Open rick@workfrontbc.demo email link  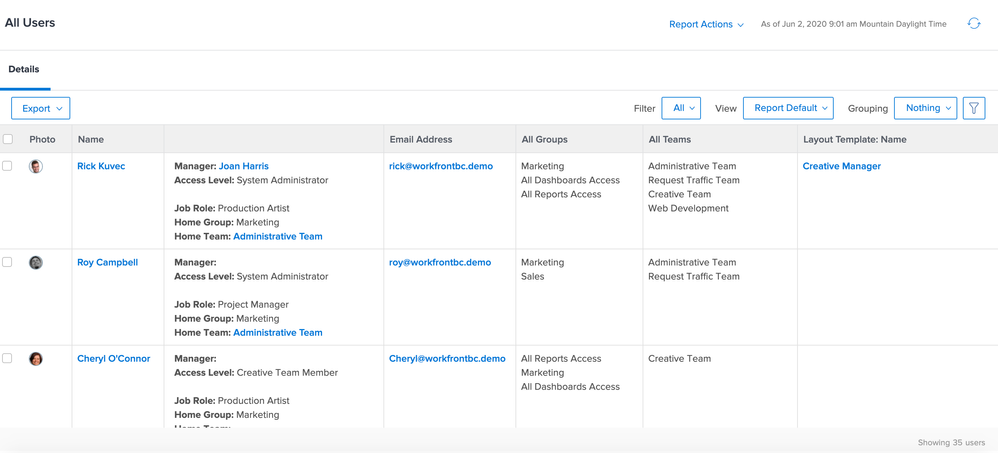(x=441, y=166)
